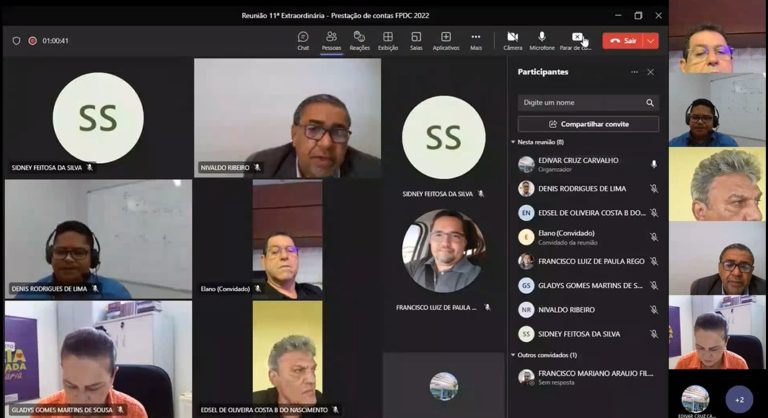Screen dimensions: 768x418
Task: Select FRANCISCO MARIANO ARAUJO invited entry
Action: [588, 377]
